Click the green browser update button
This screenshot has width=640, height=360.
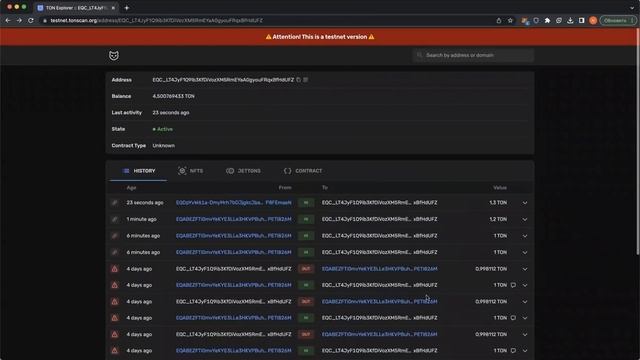(x=617, y=20)
